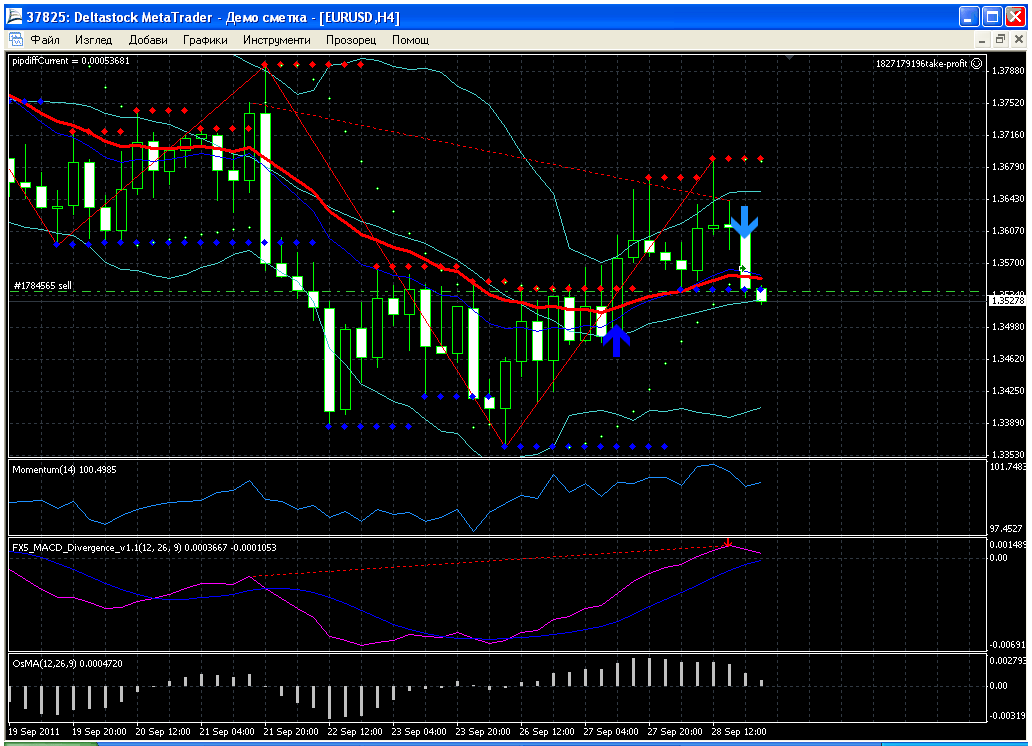Restore down the EURUSD chart child window
Image resolution: width=1032 pixels, height=746 pixels.
point(1000,40)
